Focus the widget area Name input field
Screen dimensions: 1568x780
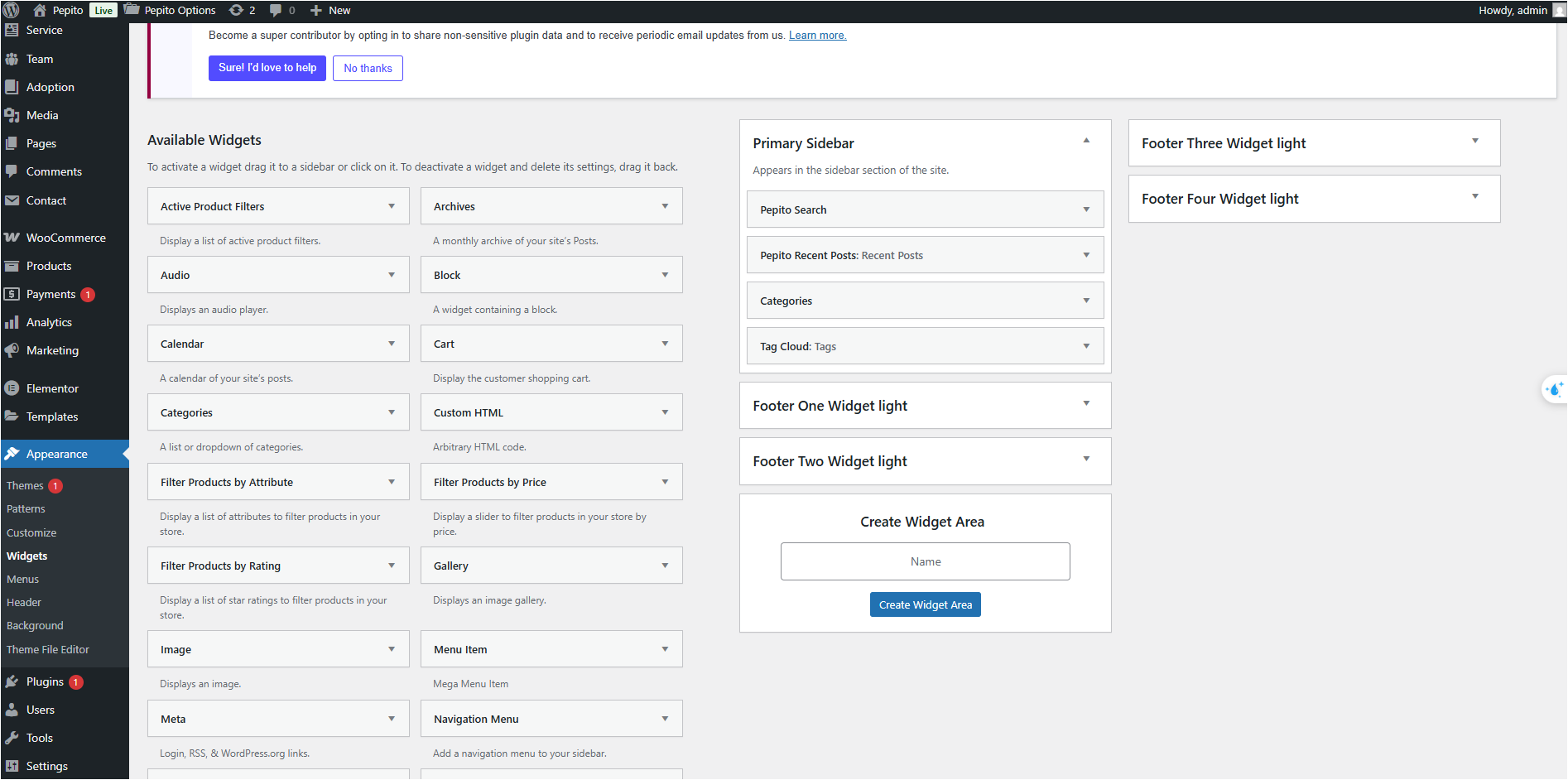tap(926, 561)
